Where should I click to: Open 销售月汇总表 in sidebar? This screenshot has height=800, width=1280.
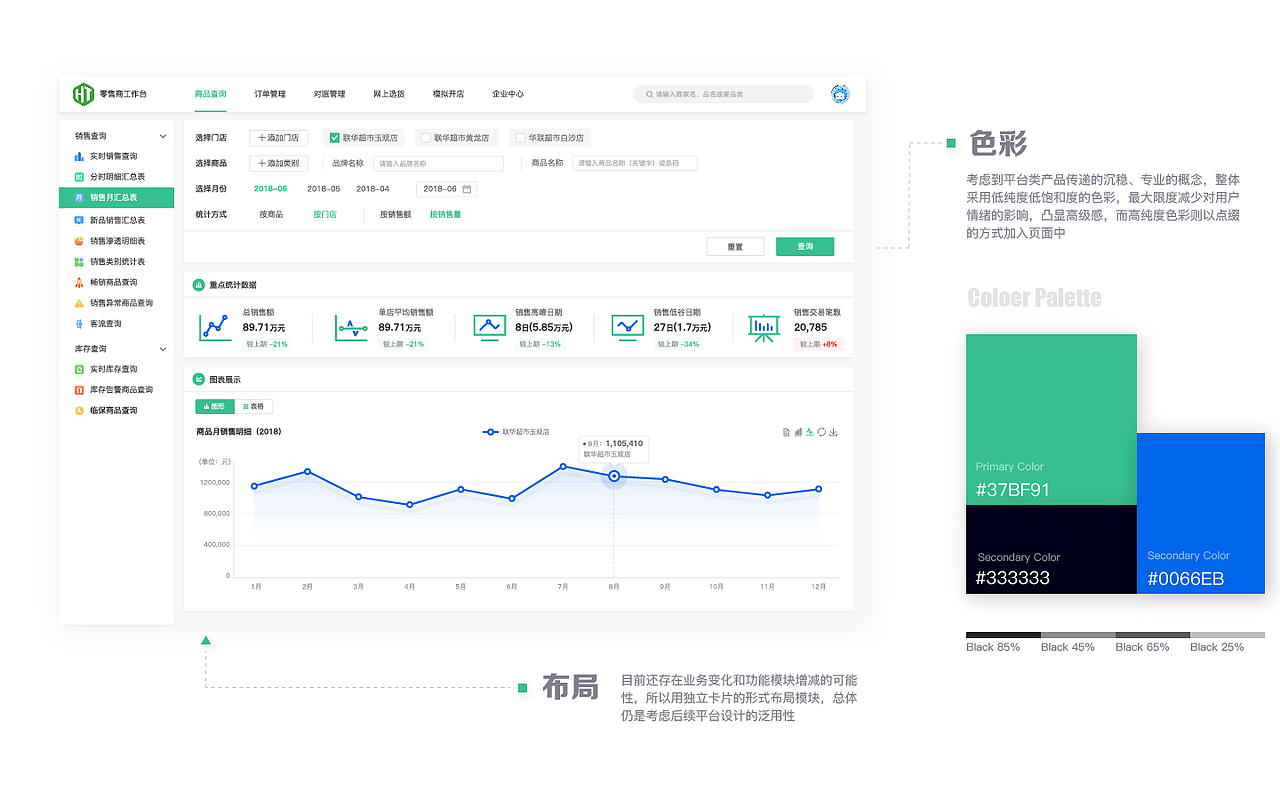(x=116, y=198)
